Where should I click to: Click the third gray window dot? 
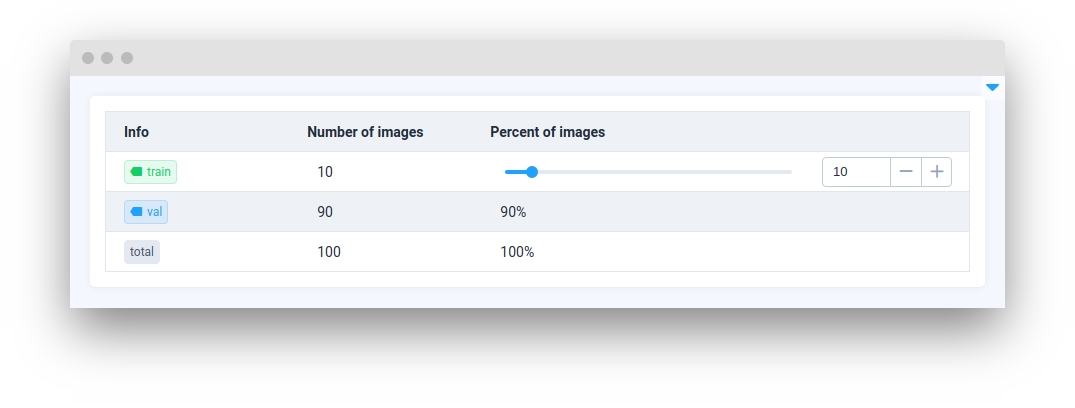coord(127,58)
